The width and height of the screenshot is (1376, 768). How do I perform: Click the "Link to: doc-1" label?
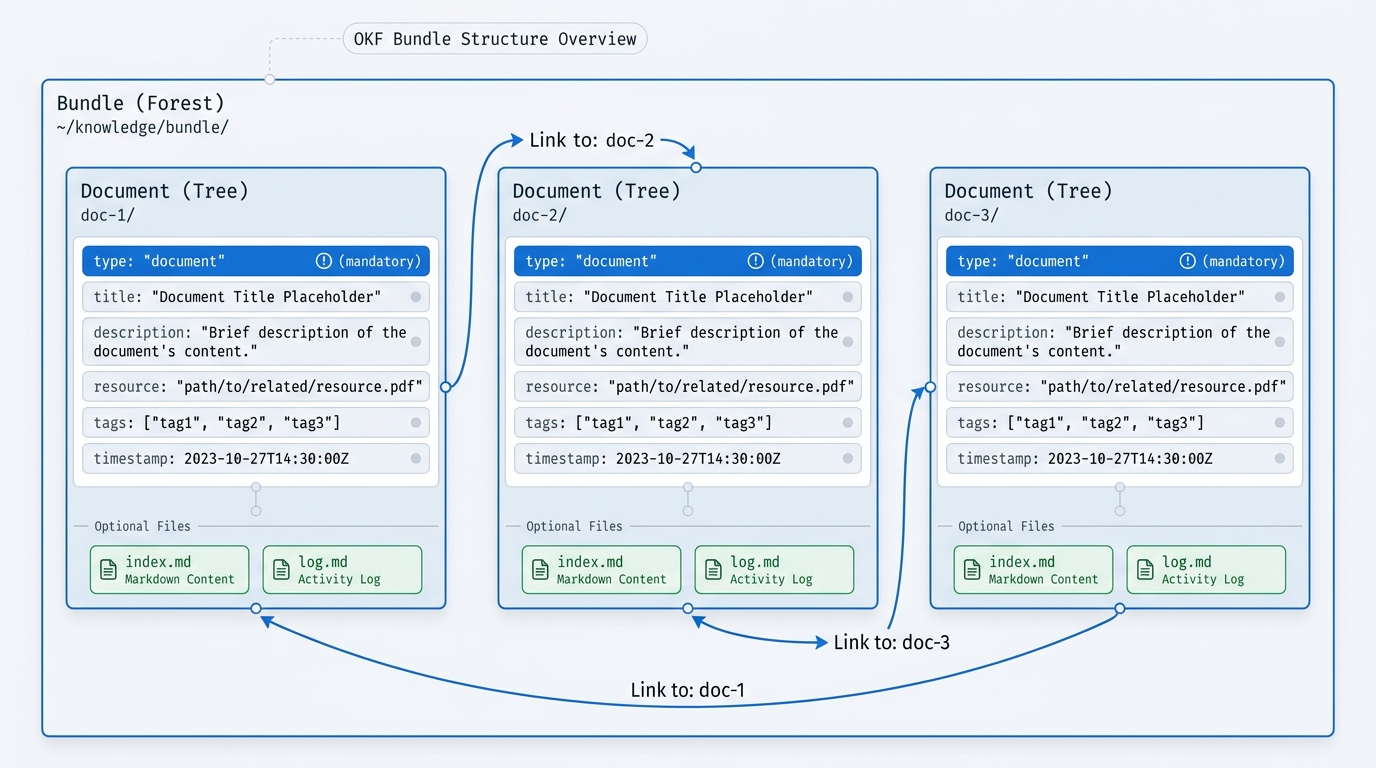[x=688, y=690]
